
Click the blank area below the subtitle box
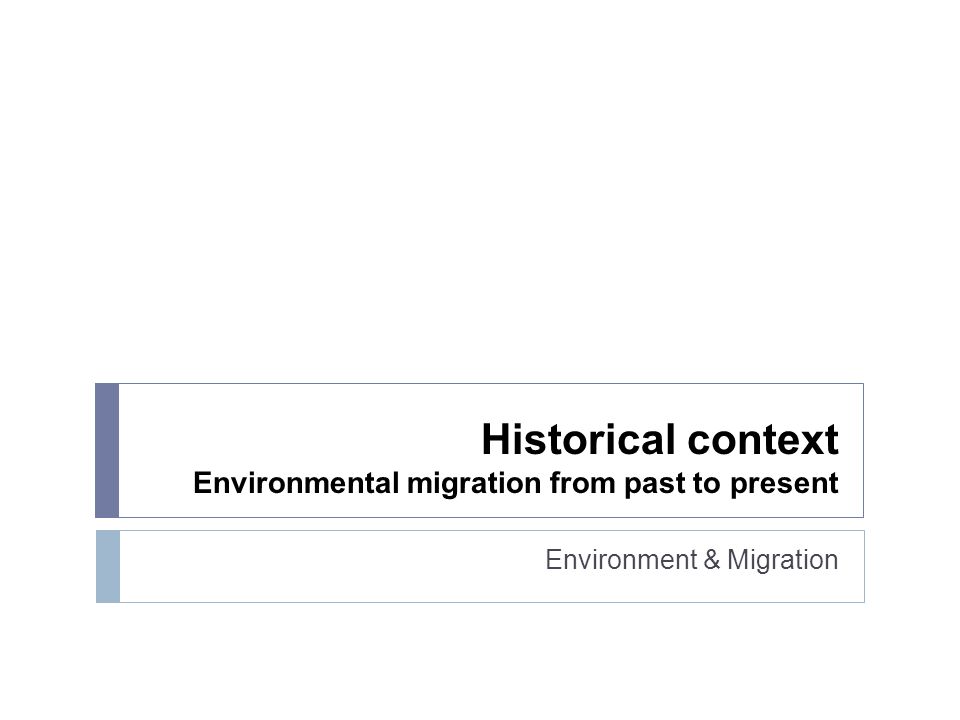[x=480, y=661]
